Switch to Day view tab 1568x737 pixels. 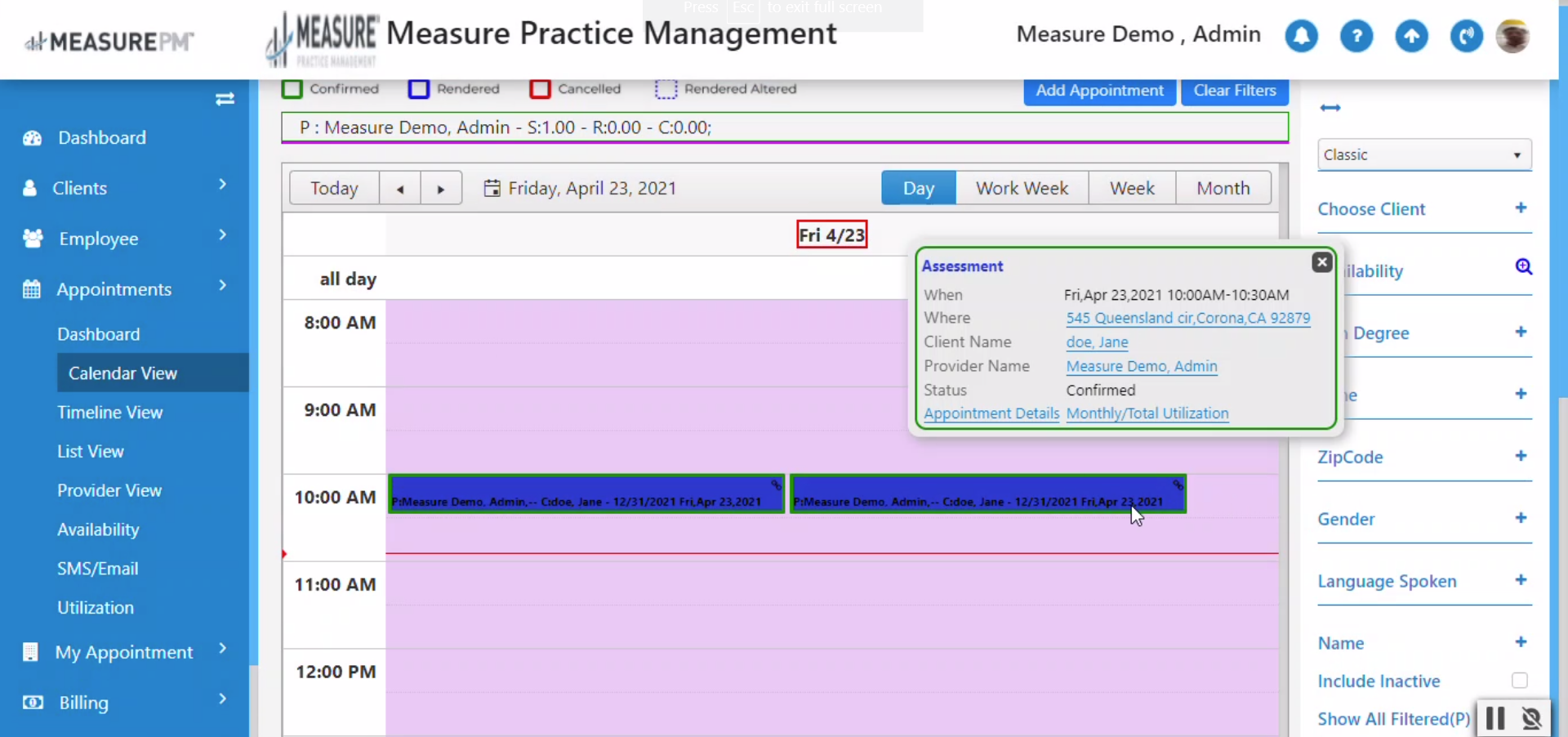point(919,189)
